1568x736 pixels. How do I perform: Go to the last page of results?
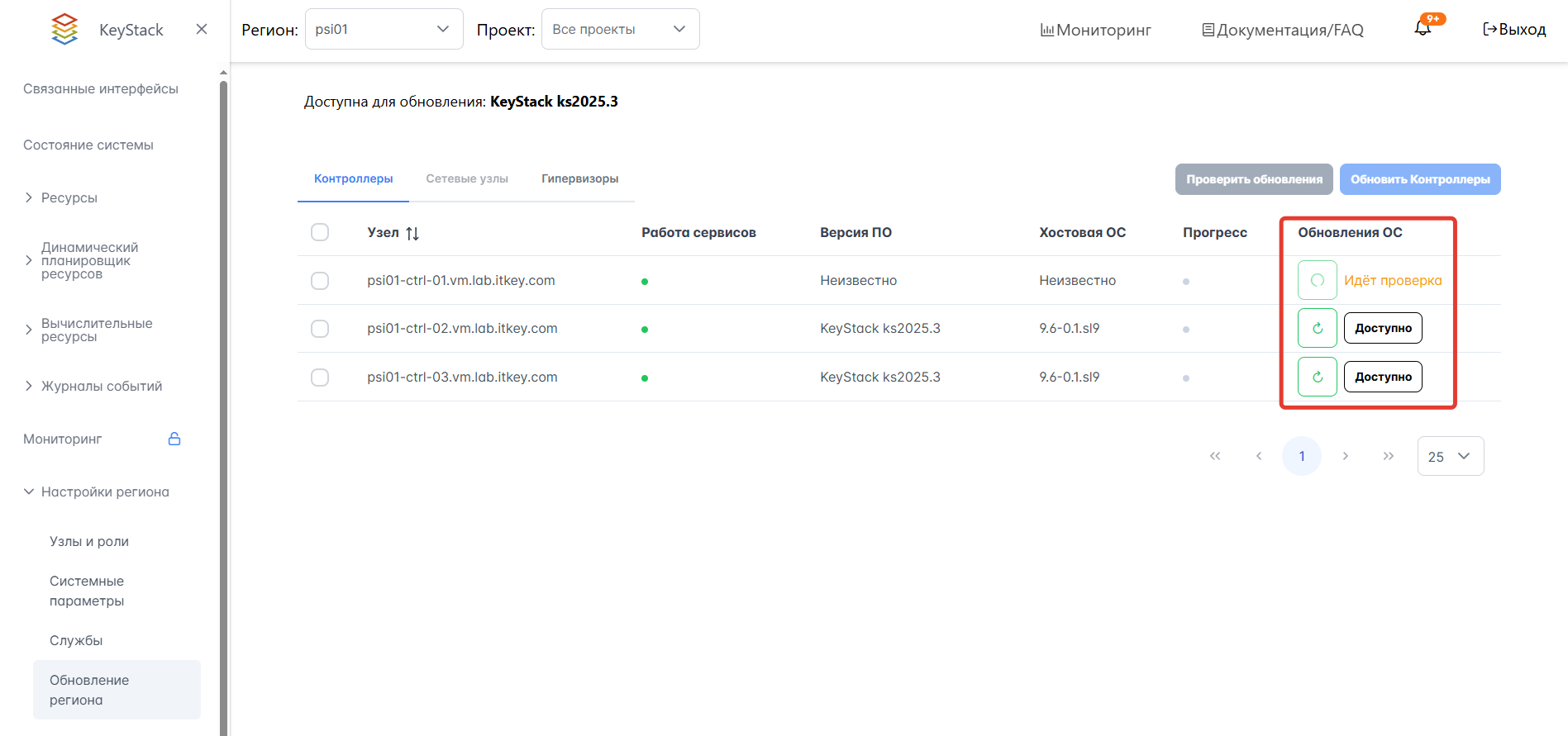(x=1389, y=457)
